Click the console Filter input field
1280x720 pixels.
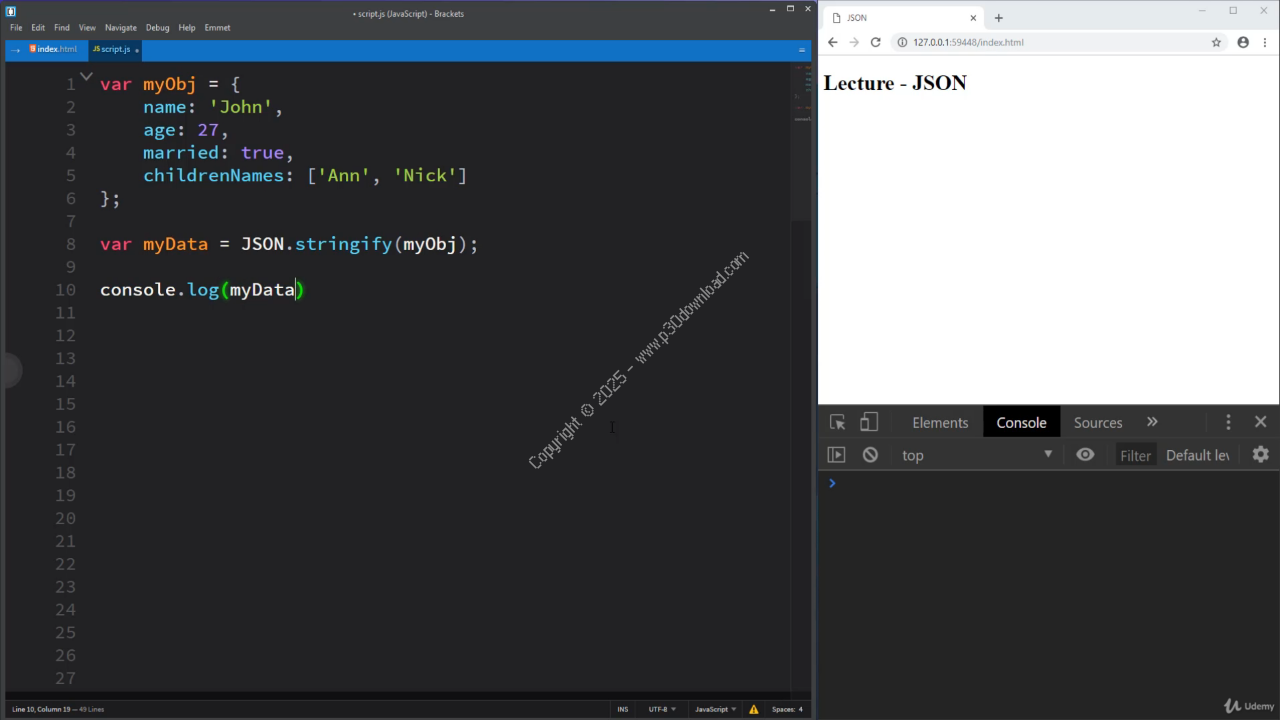(1136, 455)
